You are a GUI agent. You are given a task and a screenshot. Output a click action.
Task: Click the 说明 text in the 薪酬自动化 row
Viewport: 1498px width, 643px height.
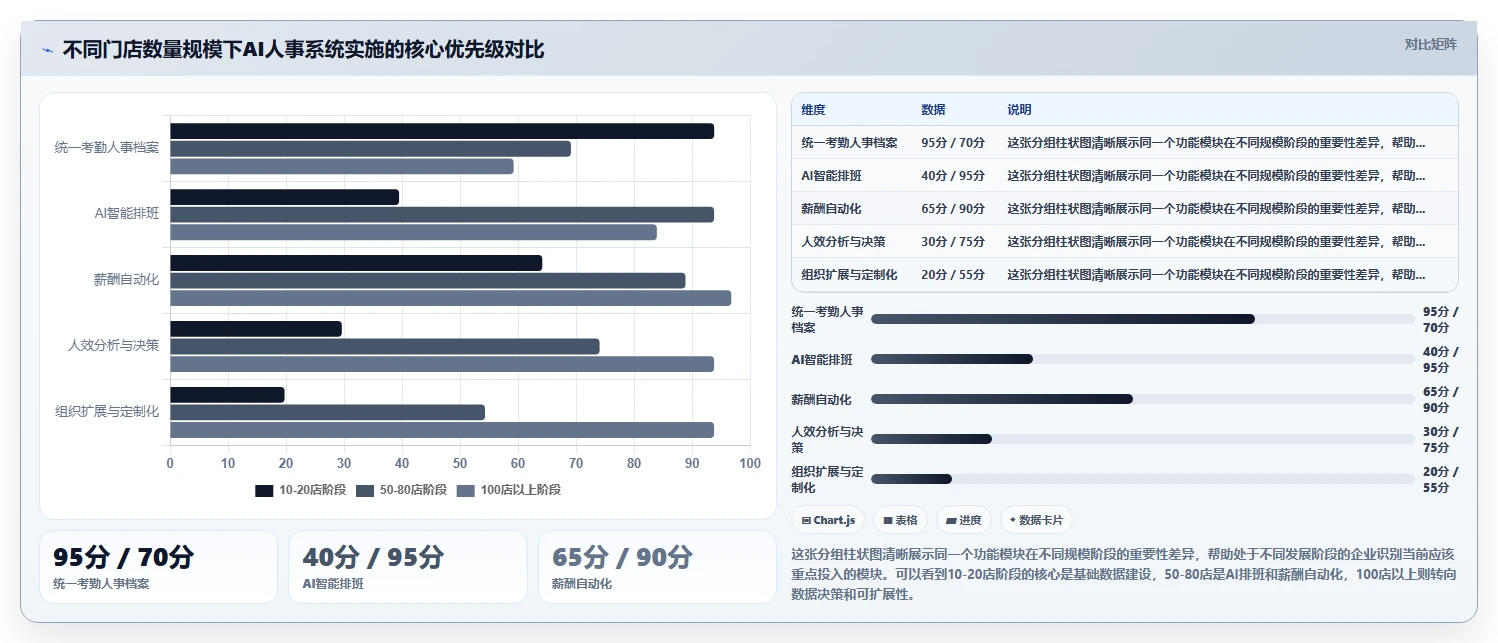point(1217,209)
